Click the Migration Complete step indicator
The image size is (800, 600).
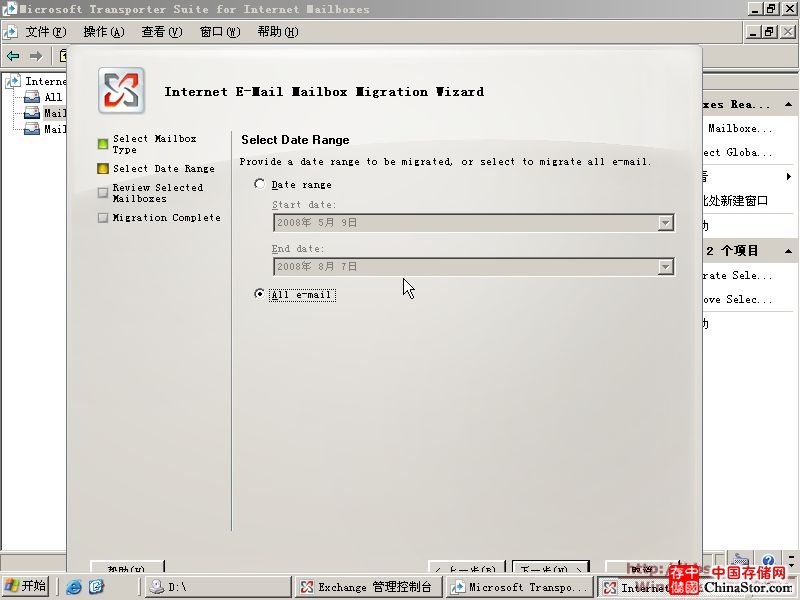(103, 217)
